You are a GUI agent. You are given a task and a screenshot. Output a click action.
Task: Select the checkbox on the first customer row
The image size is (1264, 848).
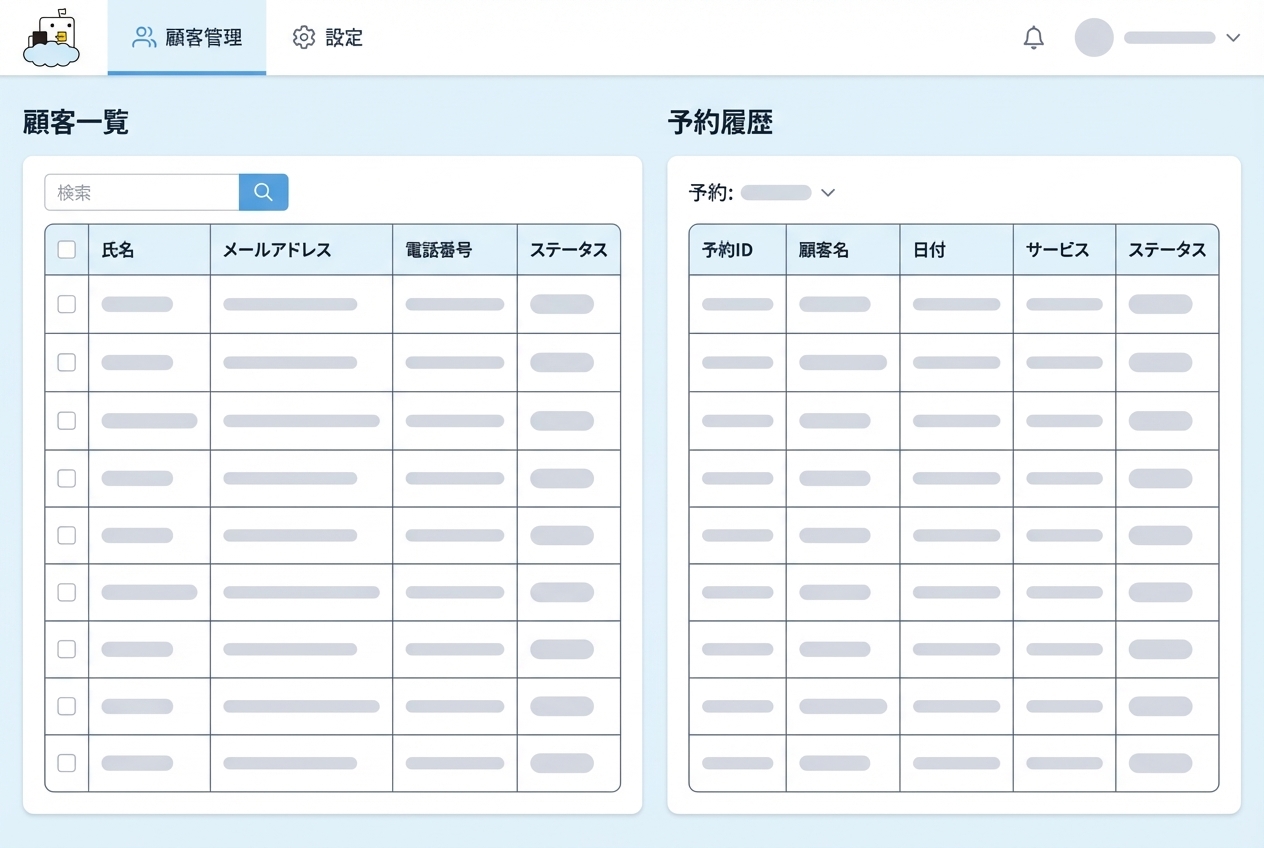[66, 304]
